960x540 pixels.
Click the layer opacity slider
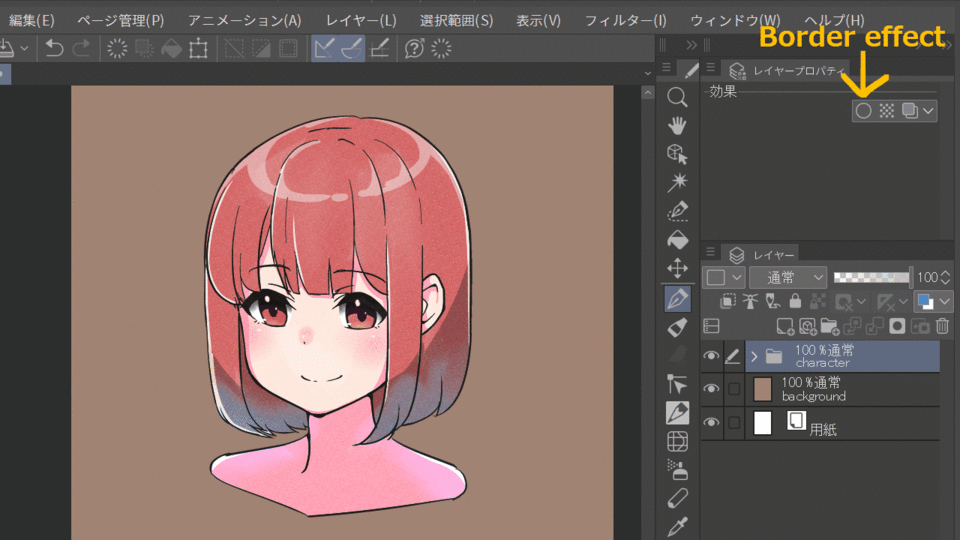click(x=871, y=277)
